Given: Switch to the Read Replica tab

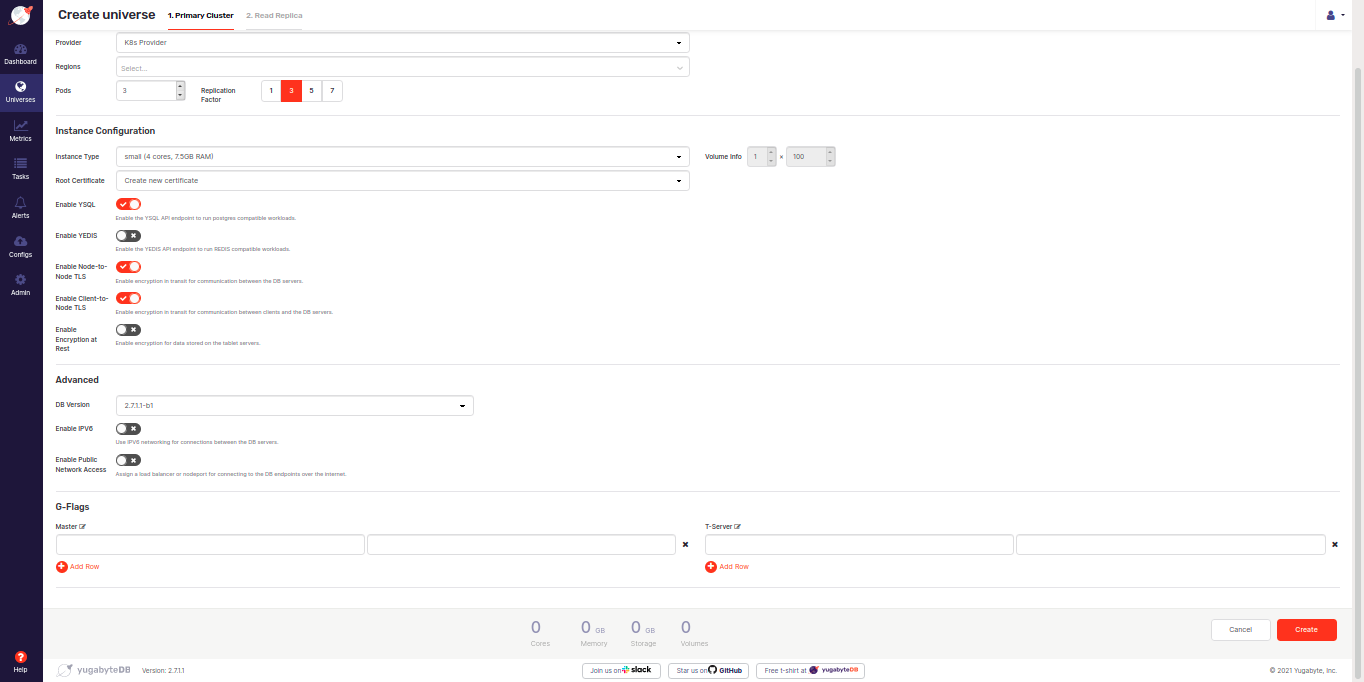Looking at the screenshot, I should click(x=274, y=16).
